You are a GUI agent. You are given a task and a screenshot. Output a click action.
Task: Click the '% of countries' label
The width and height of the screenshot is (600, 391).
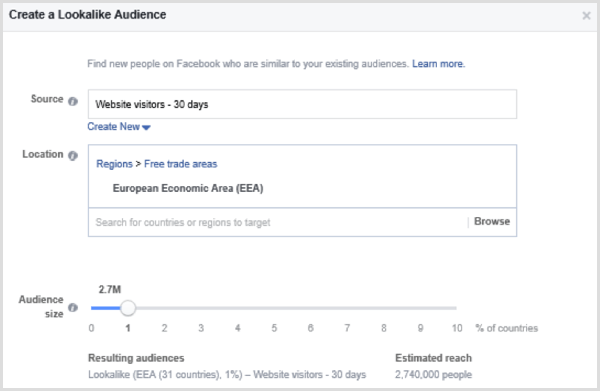pyautogui.click(x=507, y=328)
